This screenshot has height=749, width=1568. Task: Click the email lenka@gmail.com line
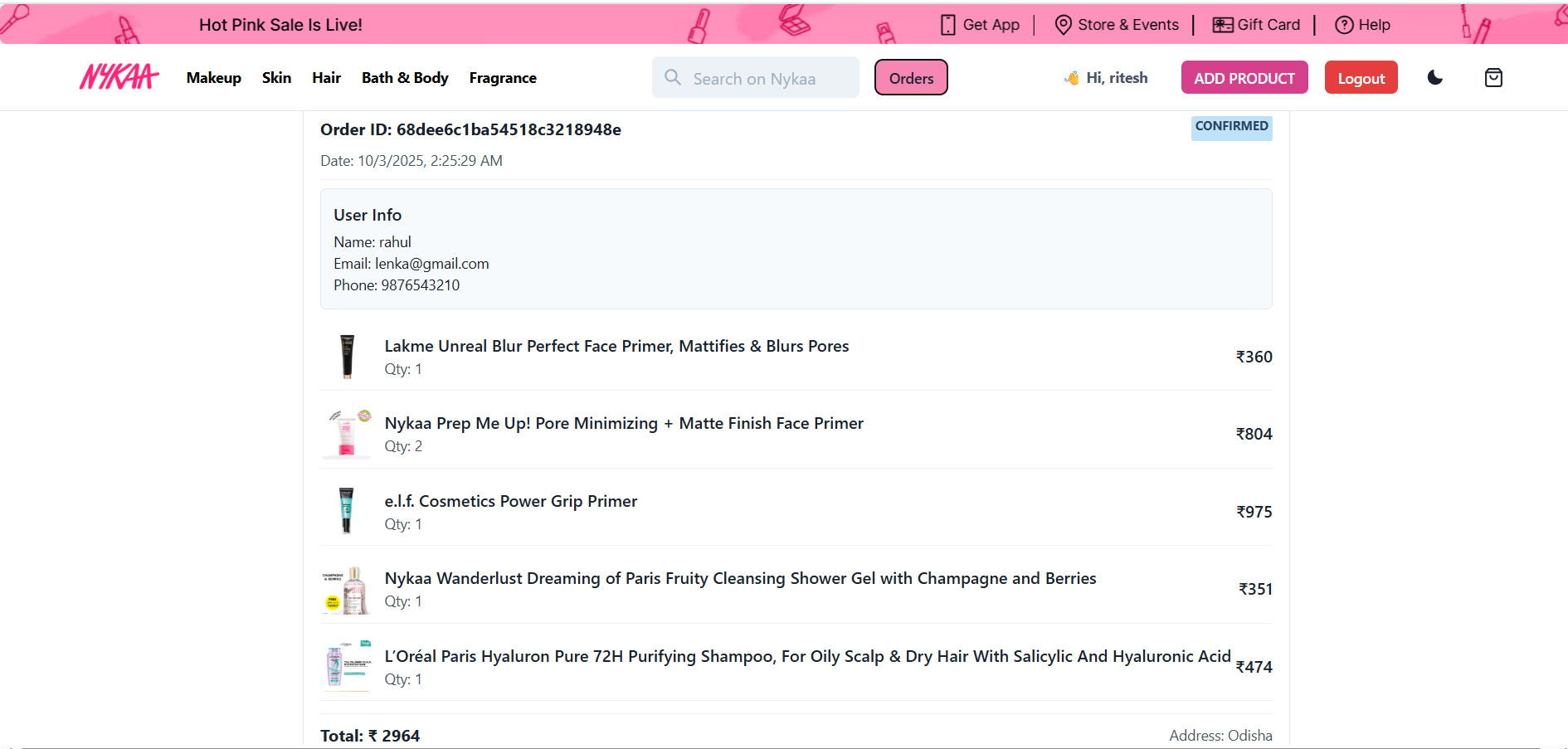pyautogui.click(x=411, y=264)
